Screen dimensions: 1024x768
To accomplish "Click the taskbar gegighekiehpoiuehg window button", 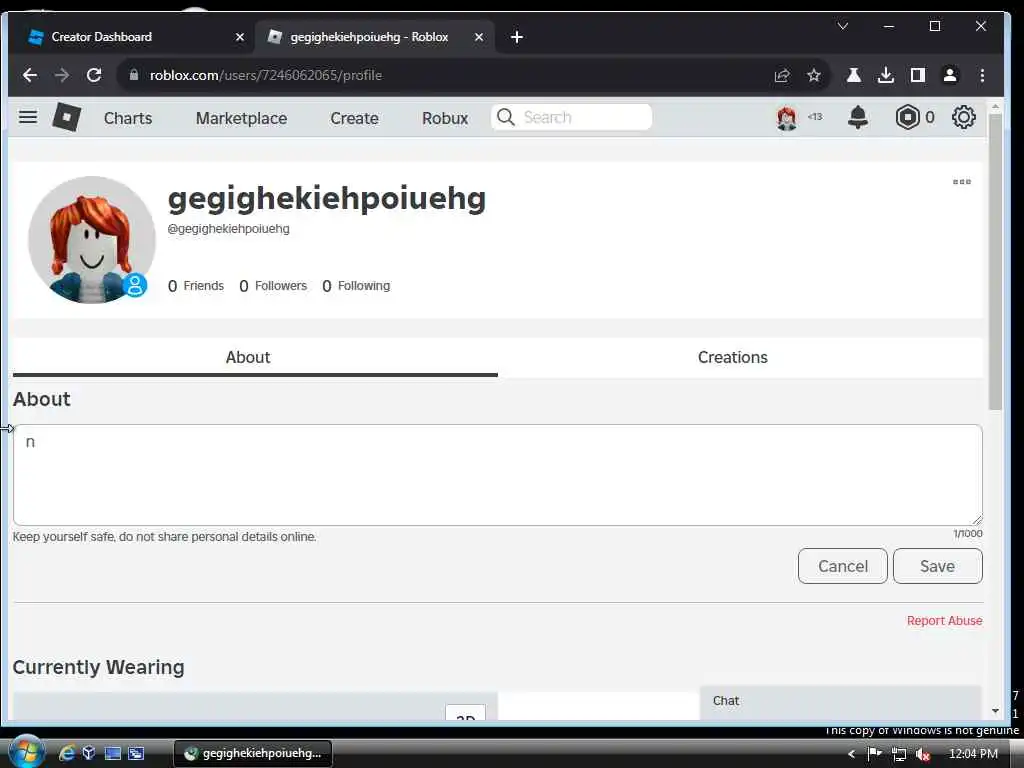I will pos(253,753).
